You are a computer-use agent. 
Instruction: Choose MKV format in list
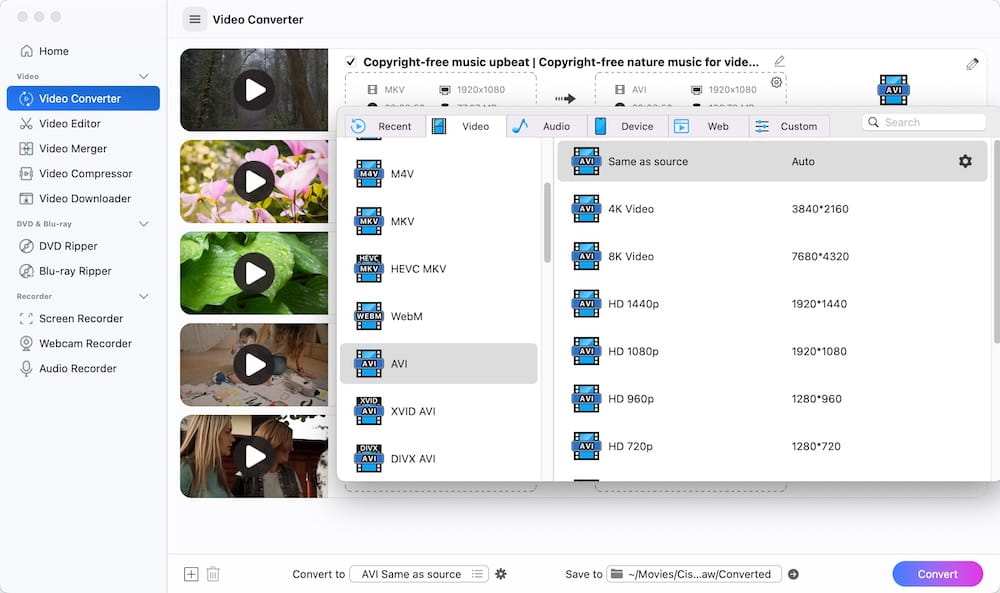[x=439, y=221]
